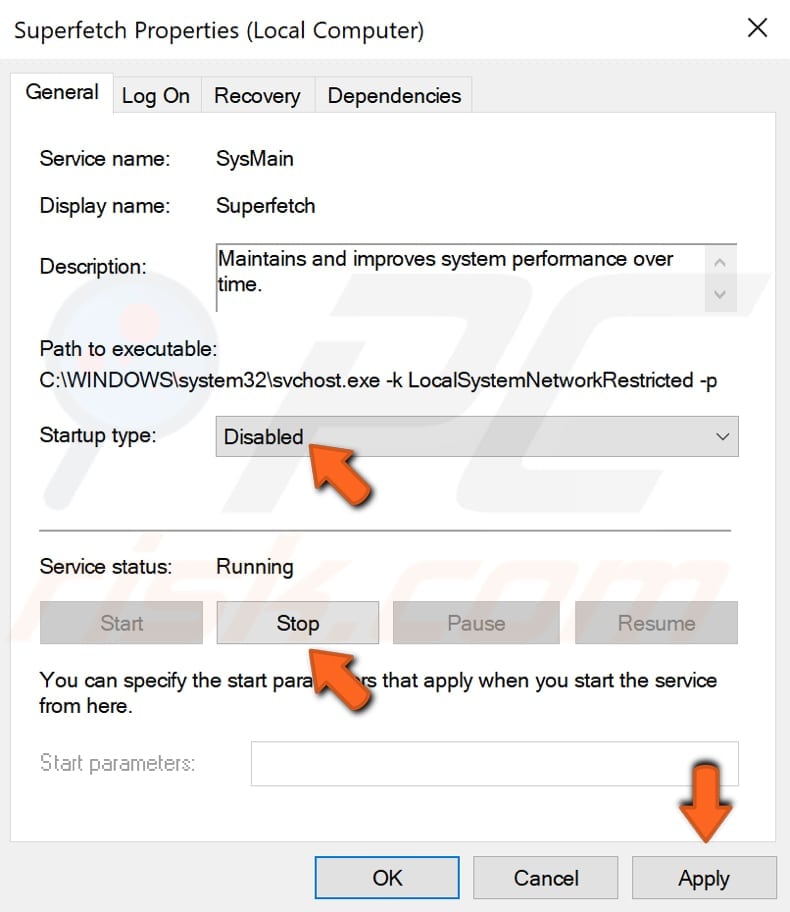Click inside the Start parameters field
The image size is (790, 912).
pyautogui.click(x=490, y=763)
